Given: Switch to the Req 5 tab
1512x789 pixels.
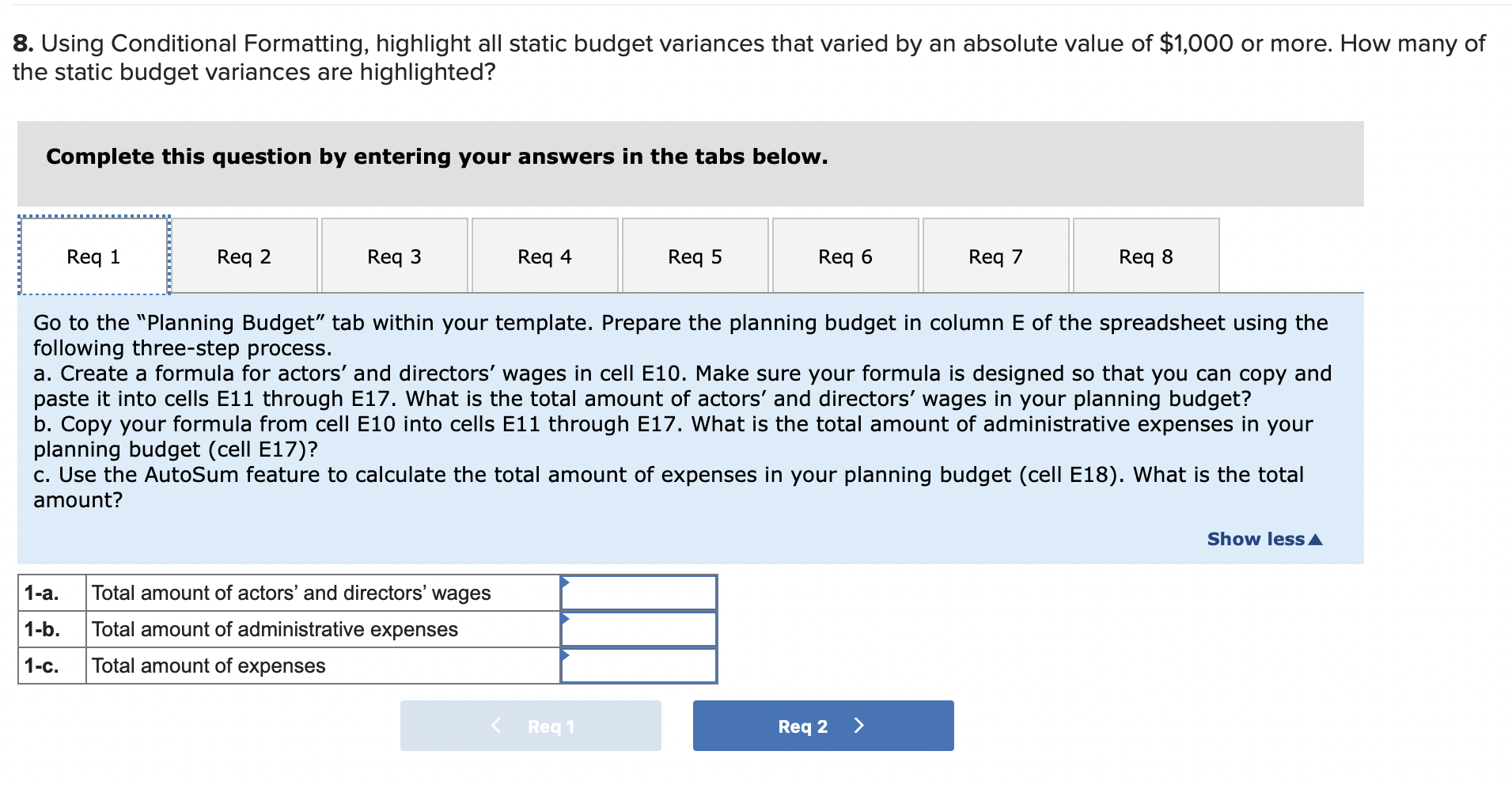Looking at the screenshot, I should pyautogui.click(x=695, y=255).
